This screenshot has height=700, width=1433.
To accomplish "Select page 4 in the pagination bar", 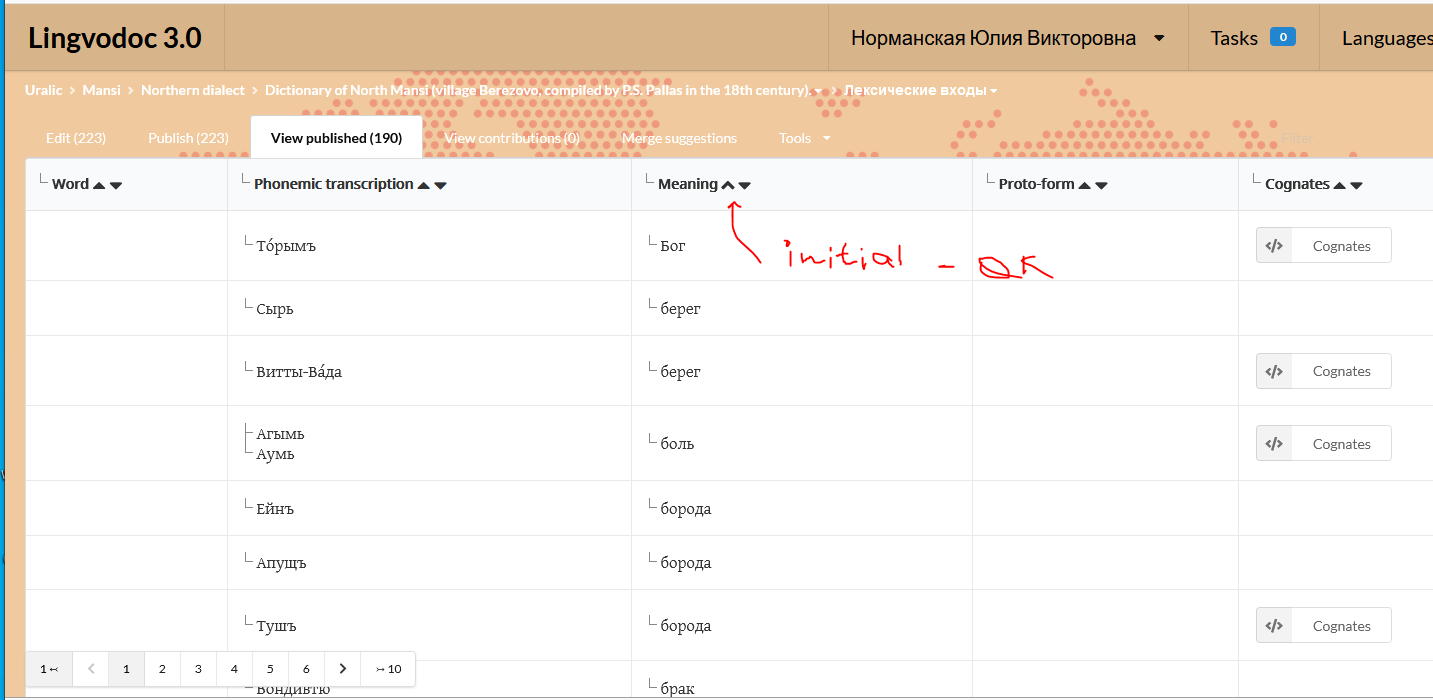I will pyautogui.click(x=234, y=668).
